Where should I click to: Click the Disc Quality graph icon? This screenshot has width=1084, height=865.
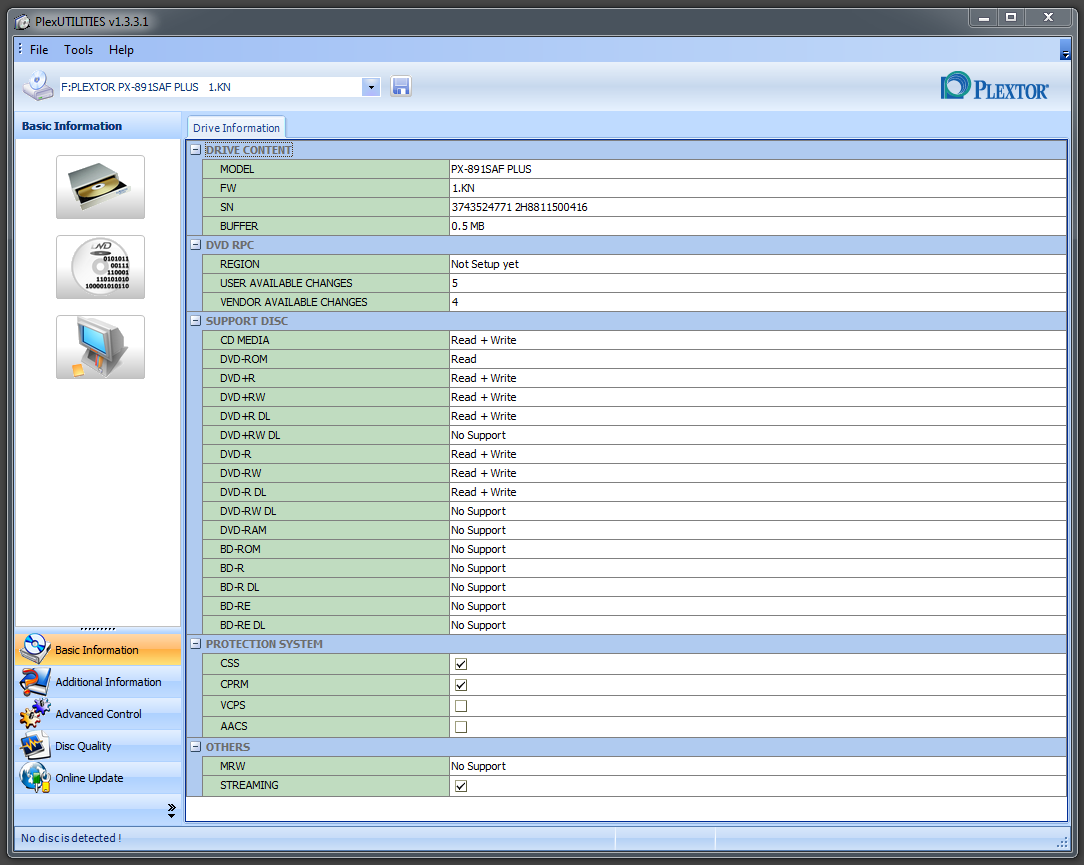35,746
